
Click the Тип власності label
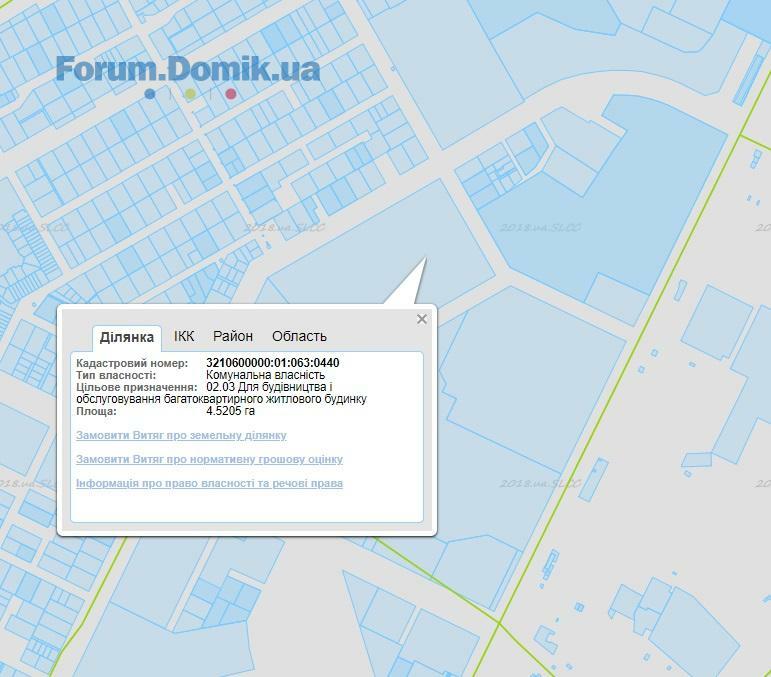[x=116, y=375]
